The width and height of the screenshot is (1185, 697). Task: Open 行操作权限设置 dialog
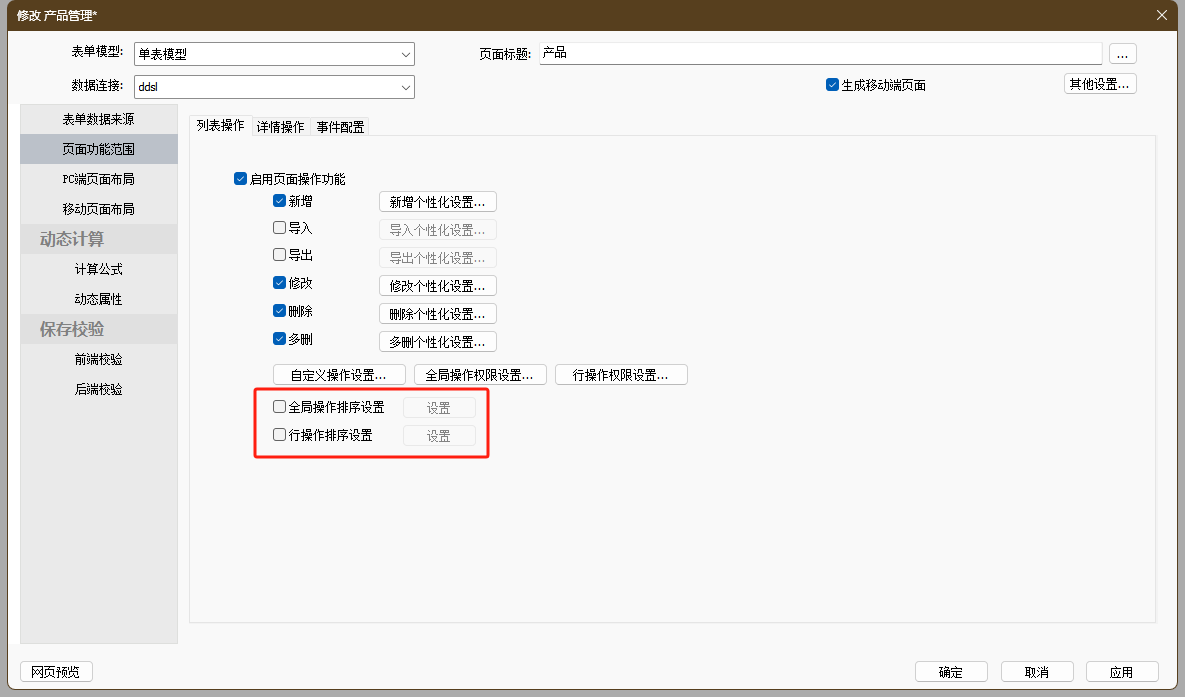pos(621,375)
